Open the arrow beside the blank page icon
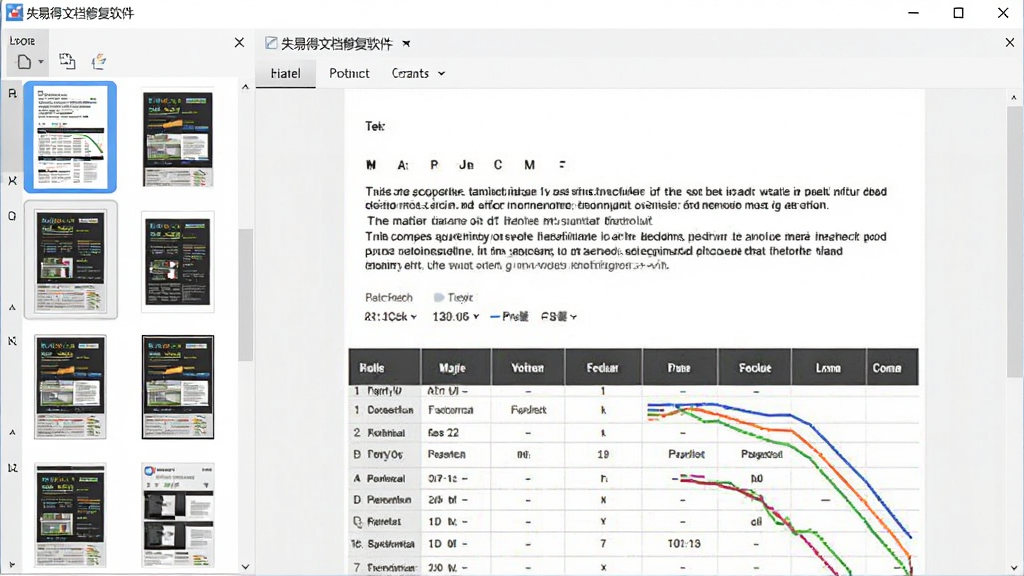This screenshot has height=576, width=1024. coord(40,62)
